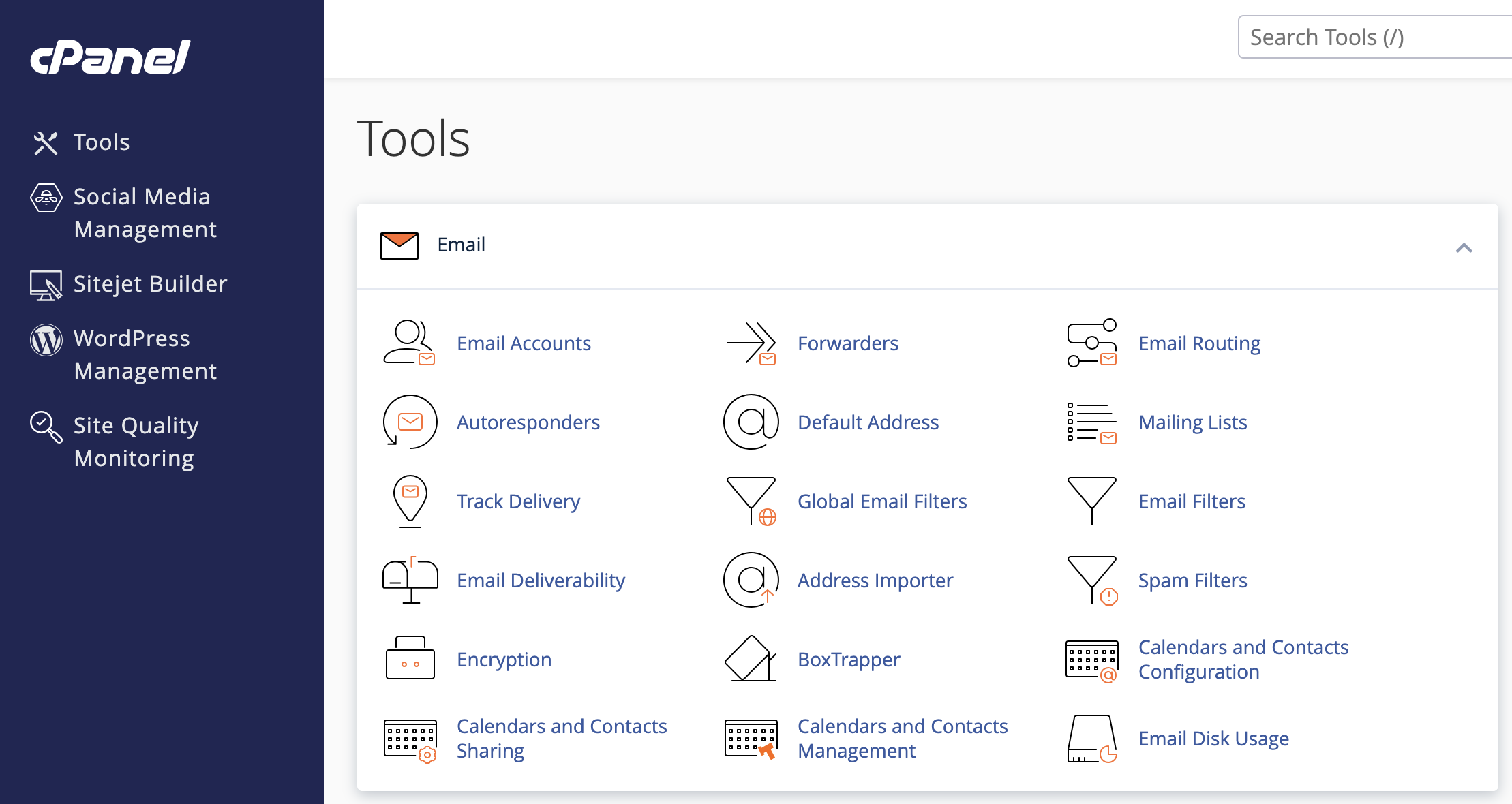
Task: Open the Address Importer link
Action: (x=875, y=581)
